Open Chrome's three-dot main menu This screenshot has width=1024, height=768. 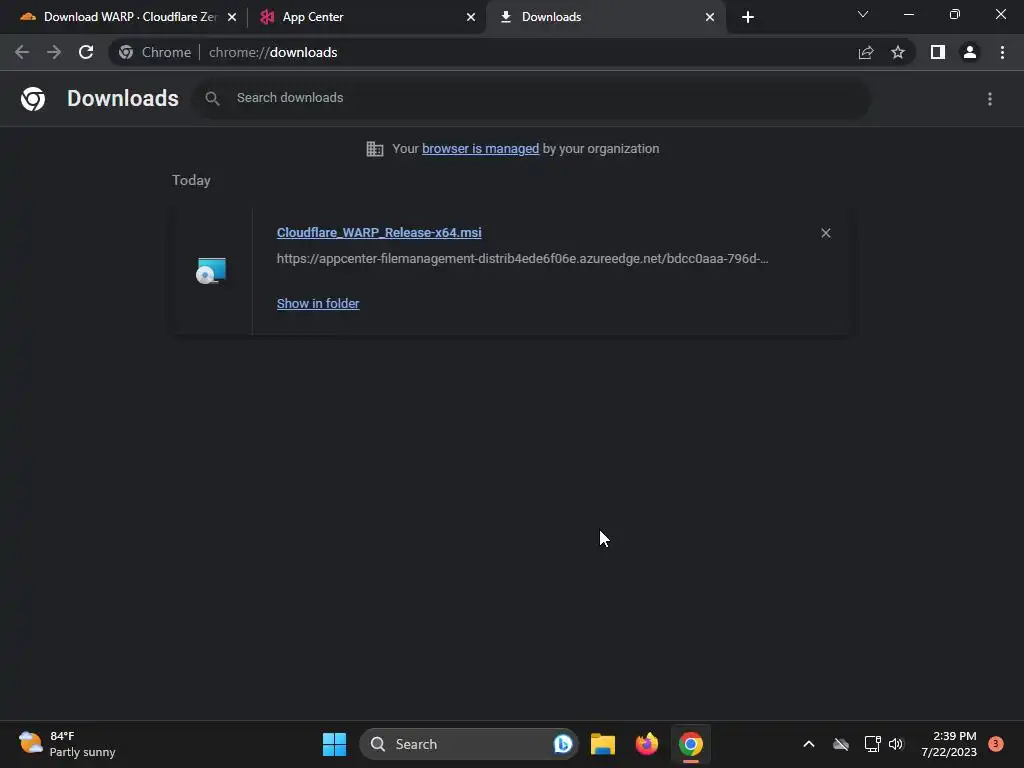tap(1002, 52)
